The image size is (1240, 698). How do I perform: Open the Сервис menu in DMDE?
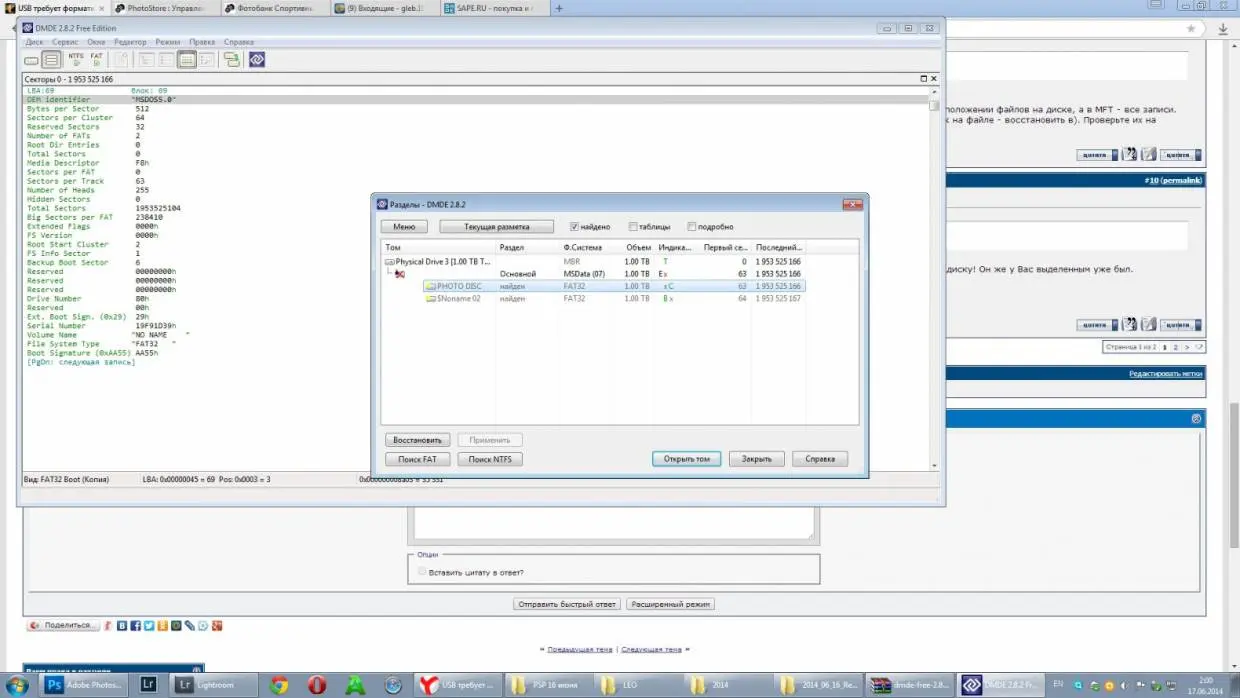pos(65,42)
